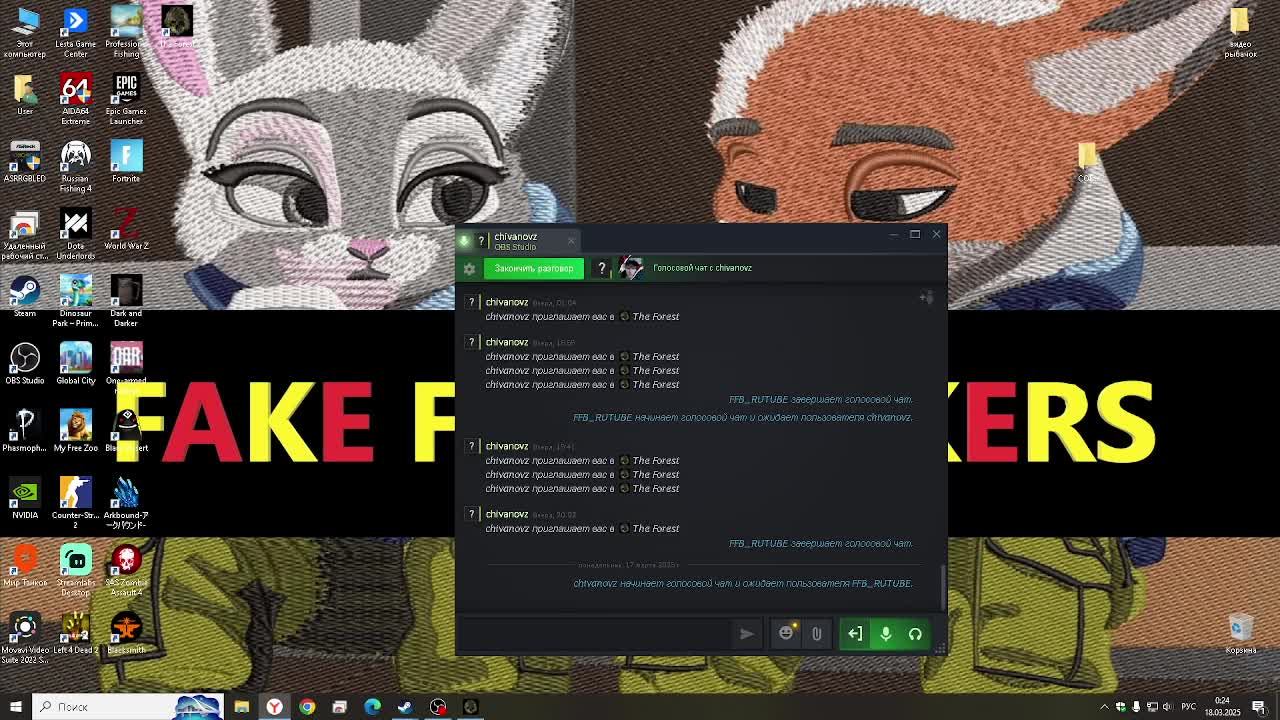Screen dimensions: 1280x720
Task: Open the User folder on desktop
Action: coord(25,95)
